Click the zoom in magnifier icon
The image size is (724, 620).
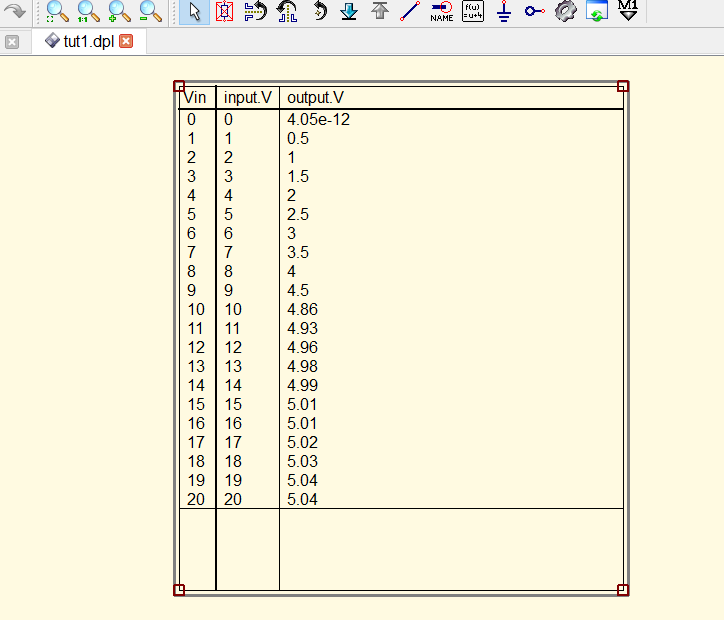(x=119, y=11)
